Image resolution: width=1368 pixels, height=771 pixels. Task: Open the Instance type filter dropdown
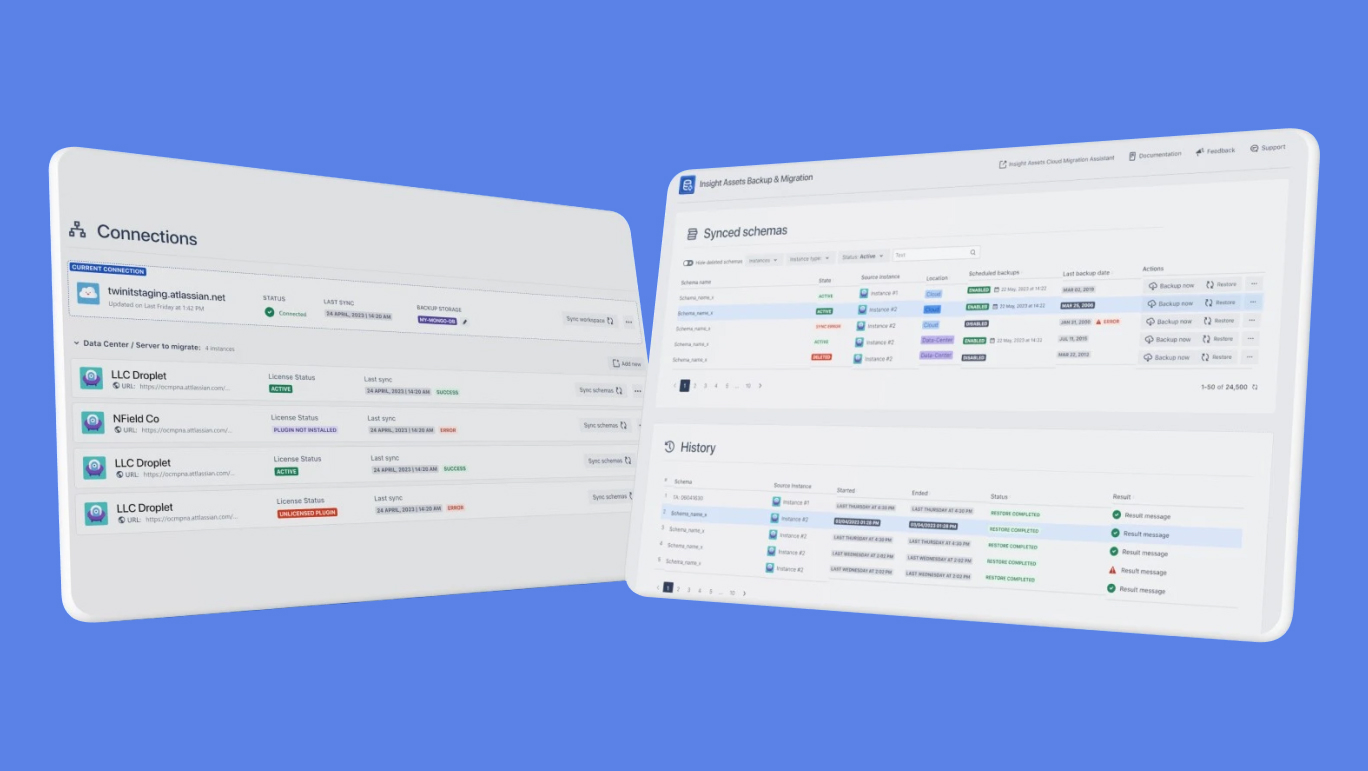coord(808,258)
